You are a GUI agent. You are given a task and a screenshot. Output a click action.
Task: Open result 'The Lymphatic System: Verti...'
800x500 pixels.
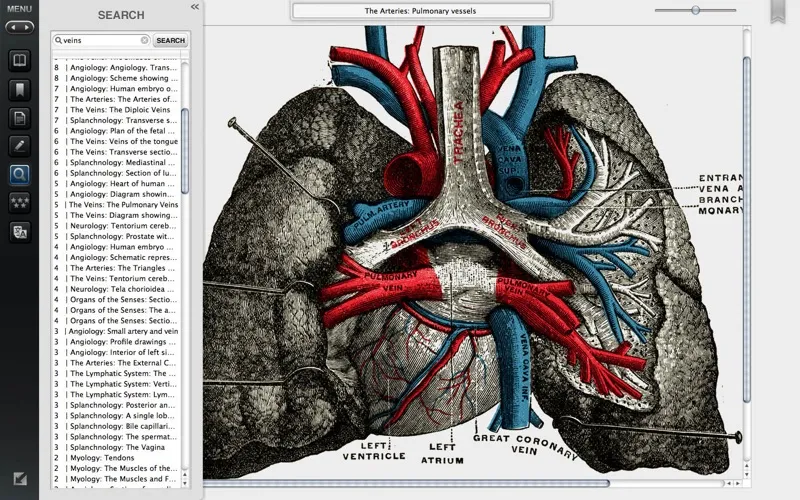tap(116, 384)
